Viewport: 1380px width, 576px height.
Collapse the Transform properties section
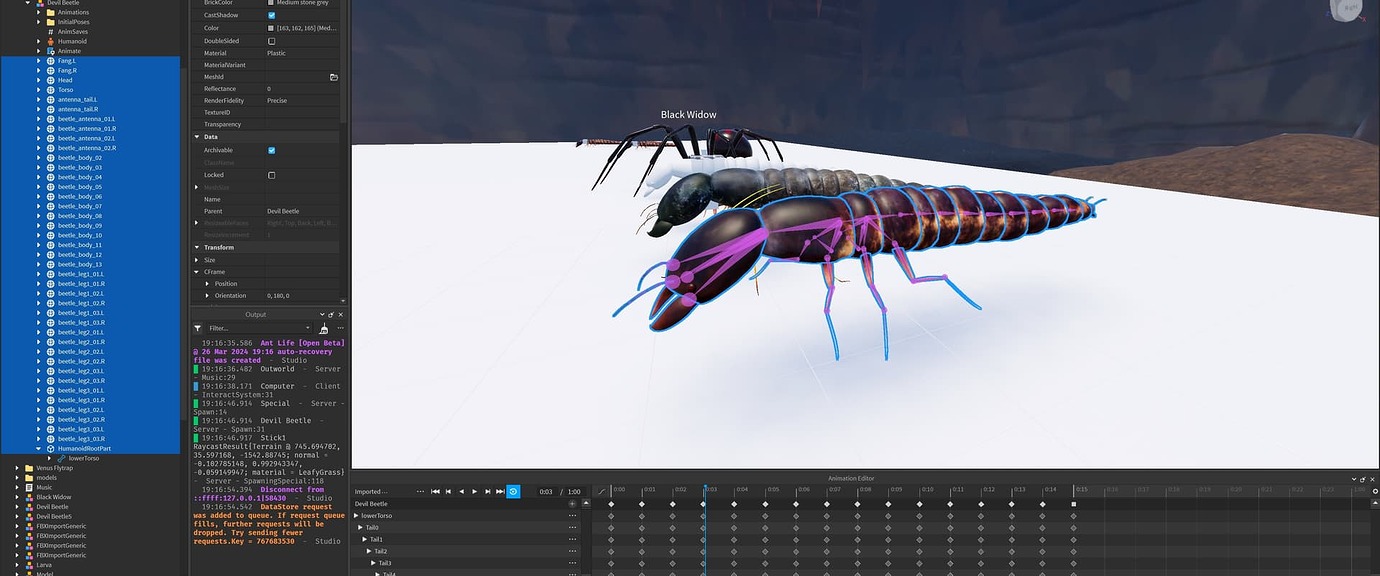[x=197, y=247]
